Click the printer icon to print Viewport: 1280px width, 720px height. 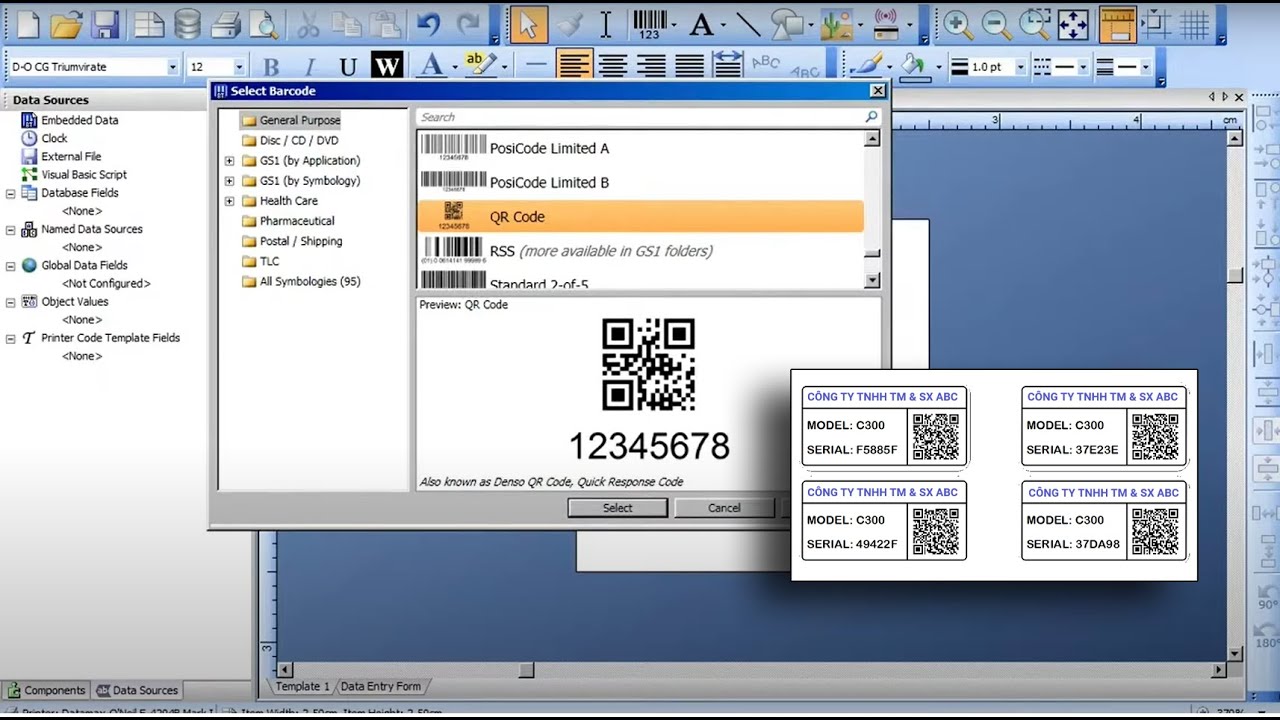227,24
